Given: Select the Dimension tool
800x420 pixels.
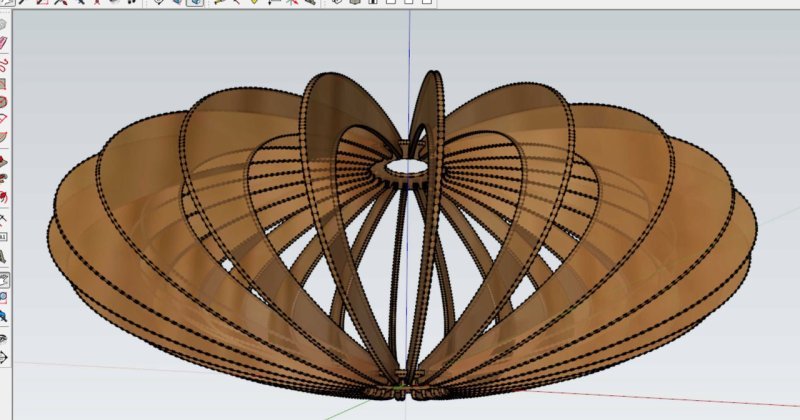Looking at the screenshot, I should click(x=3, y=220).
